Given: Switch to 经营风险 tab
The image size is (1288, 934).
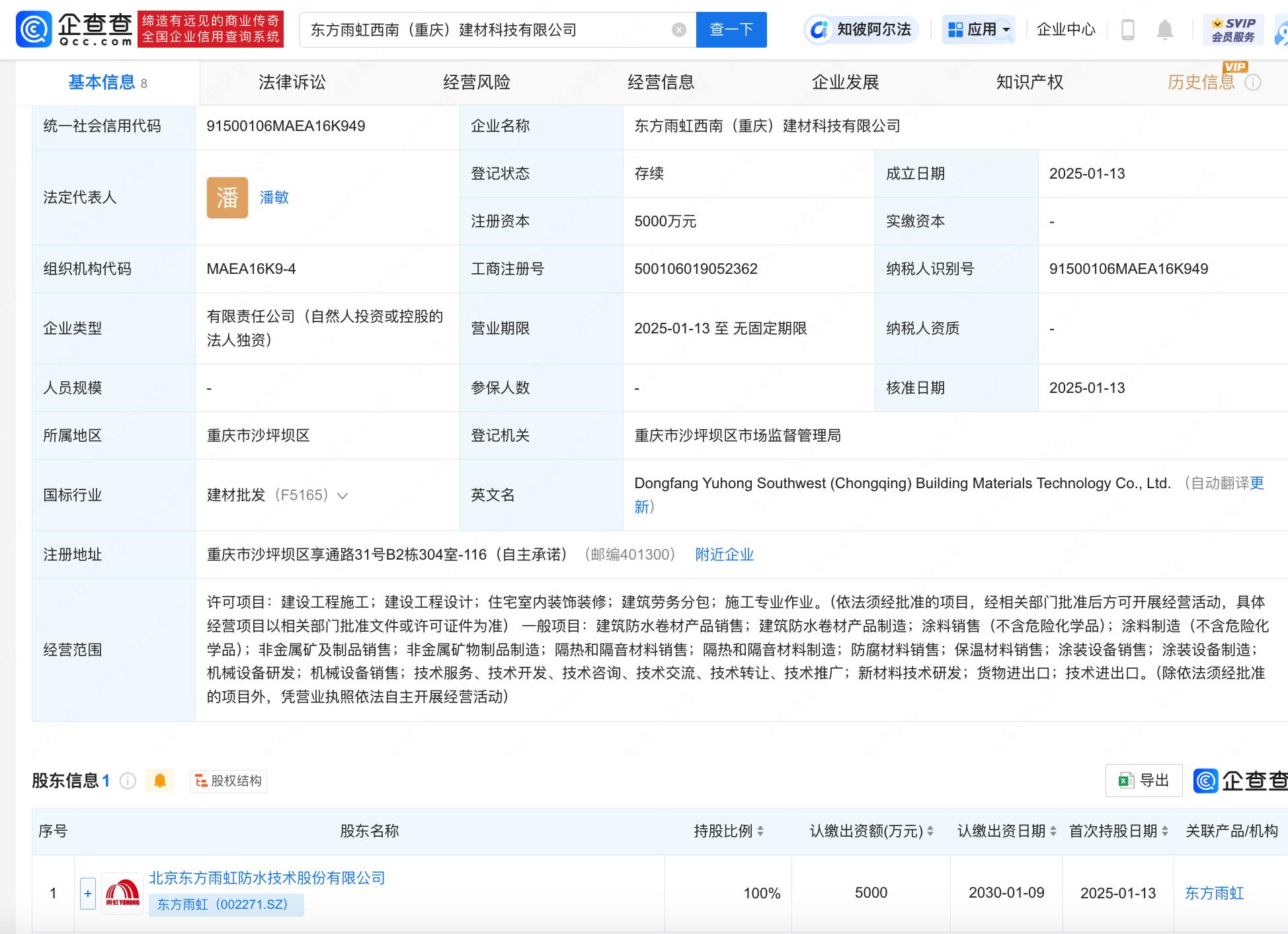Looking at the screenshot, I should point(477,82).
